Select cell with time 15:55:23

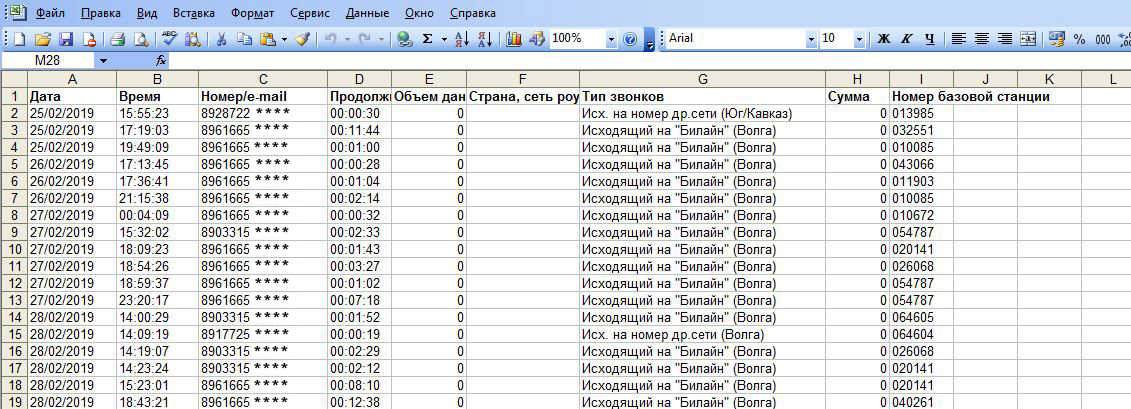157,113
